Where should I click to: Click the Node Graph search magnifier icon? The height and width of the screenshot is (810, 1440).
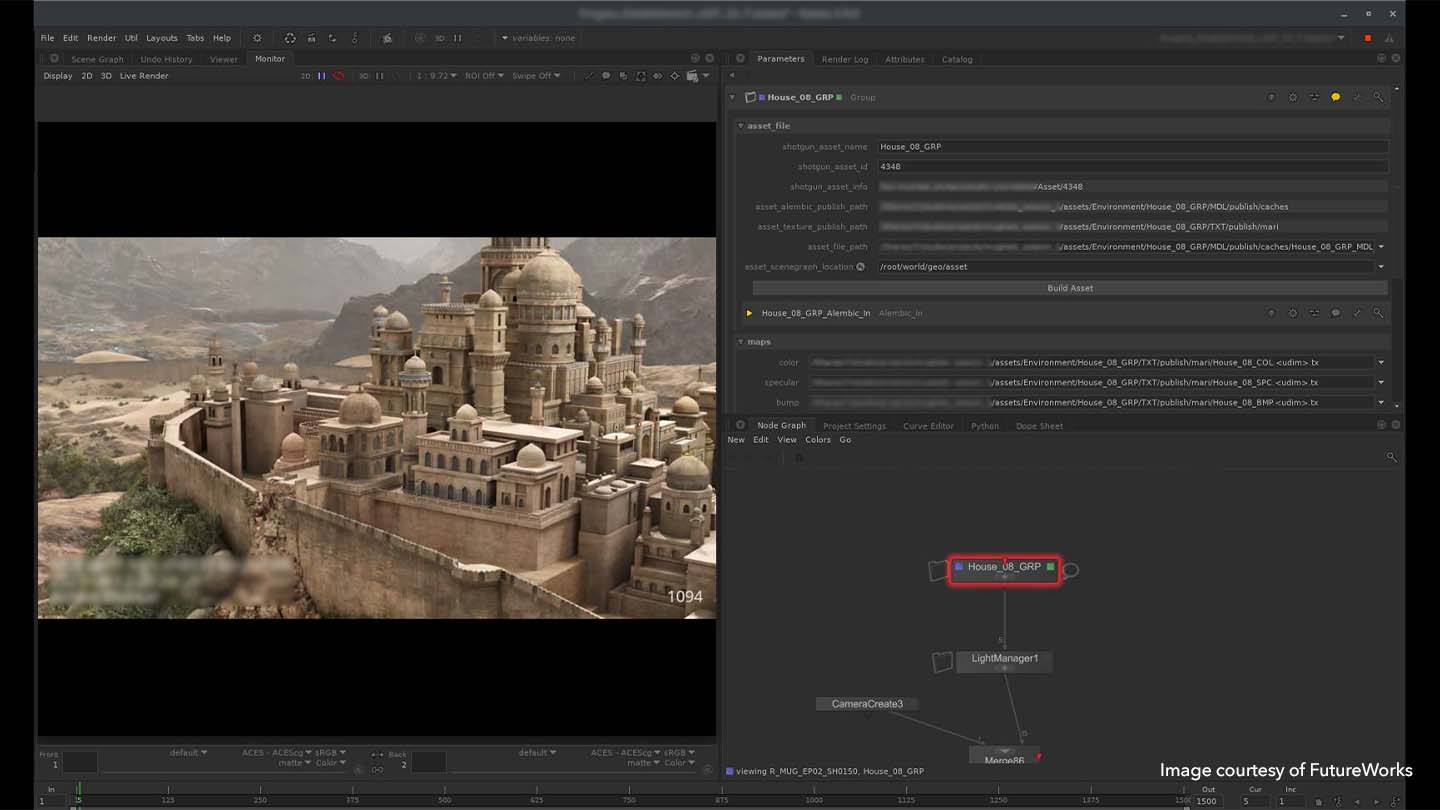coord(1391,457)
